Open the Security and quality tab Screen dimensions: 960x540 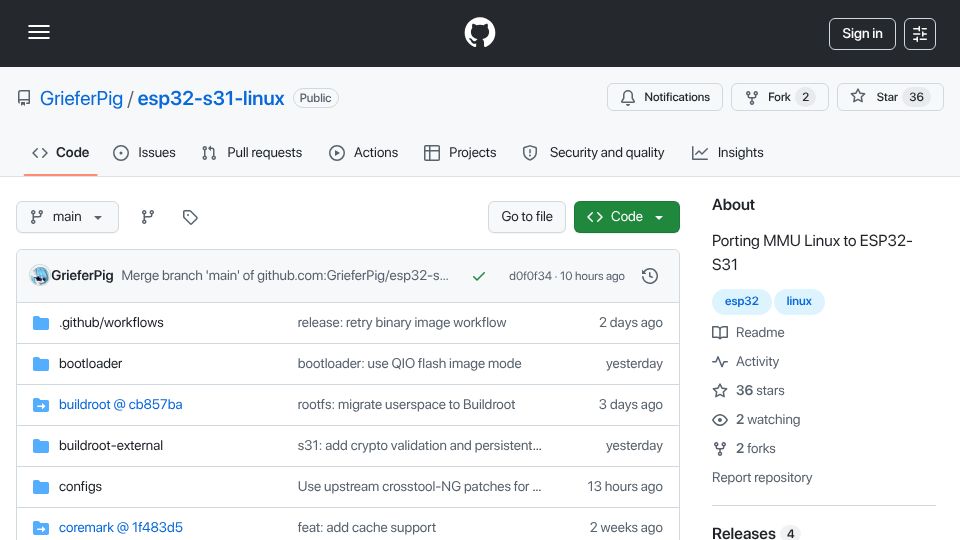pyautogui.click(x=593, y=152)
